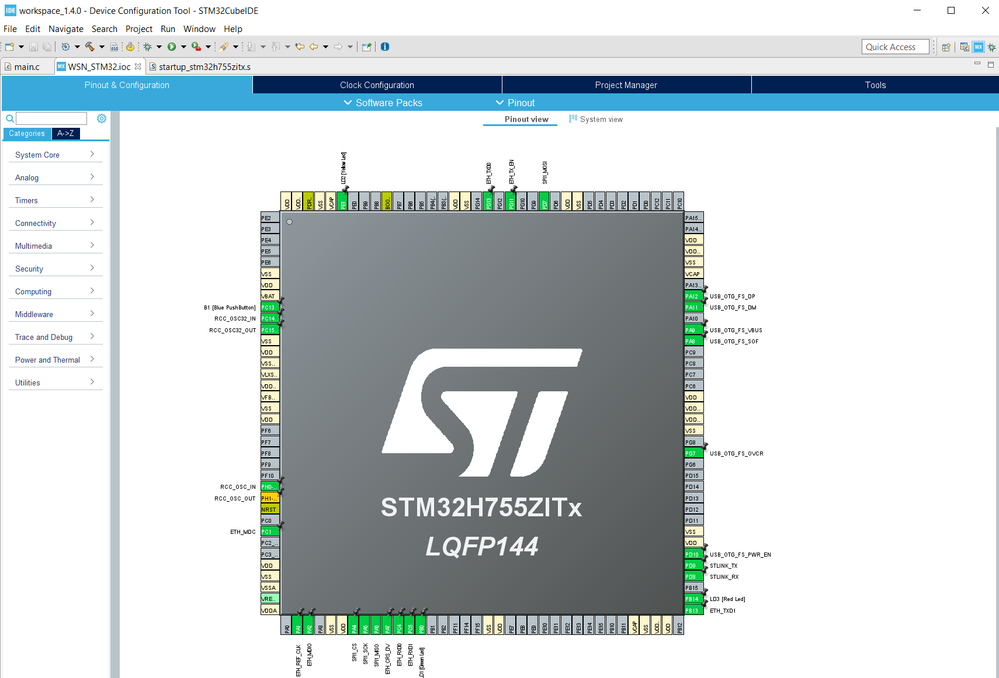Click the New file toolbar icon
999x678 pixels.
click(10, 47)
